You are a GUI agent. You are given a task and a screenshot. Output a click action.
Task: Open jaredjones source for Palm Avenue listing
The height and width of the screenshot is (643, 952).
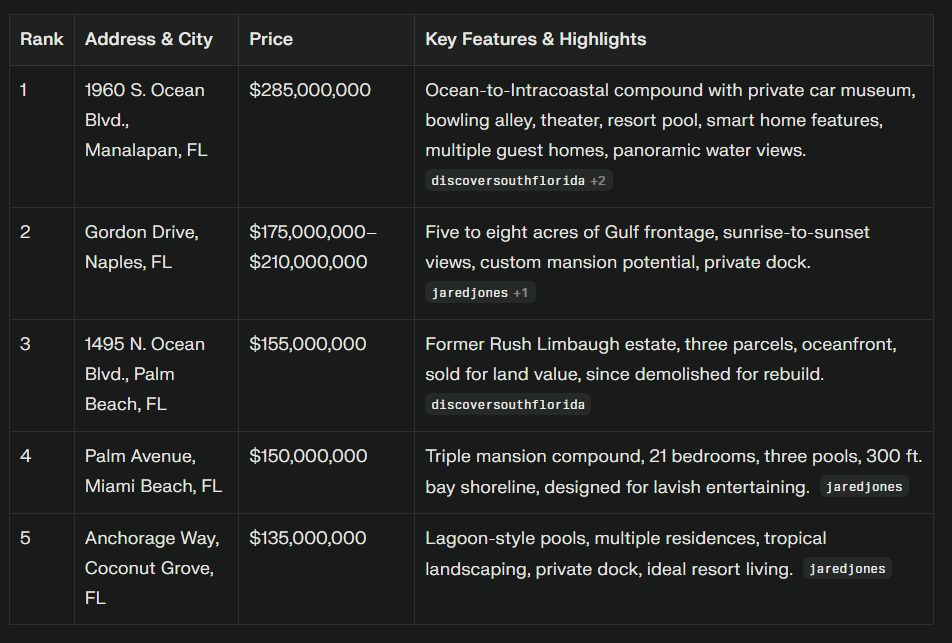point(864,487)
